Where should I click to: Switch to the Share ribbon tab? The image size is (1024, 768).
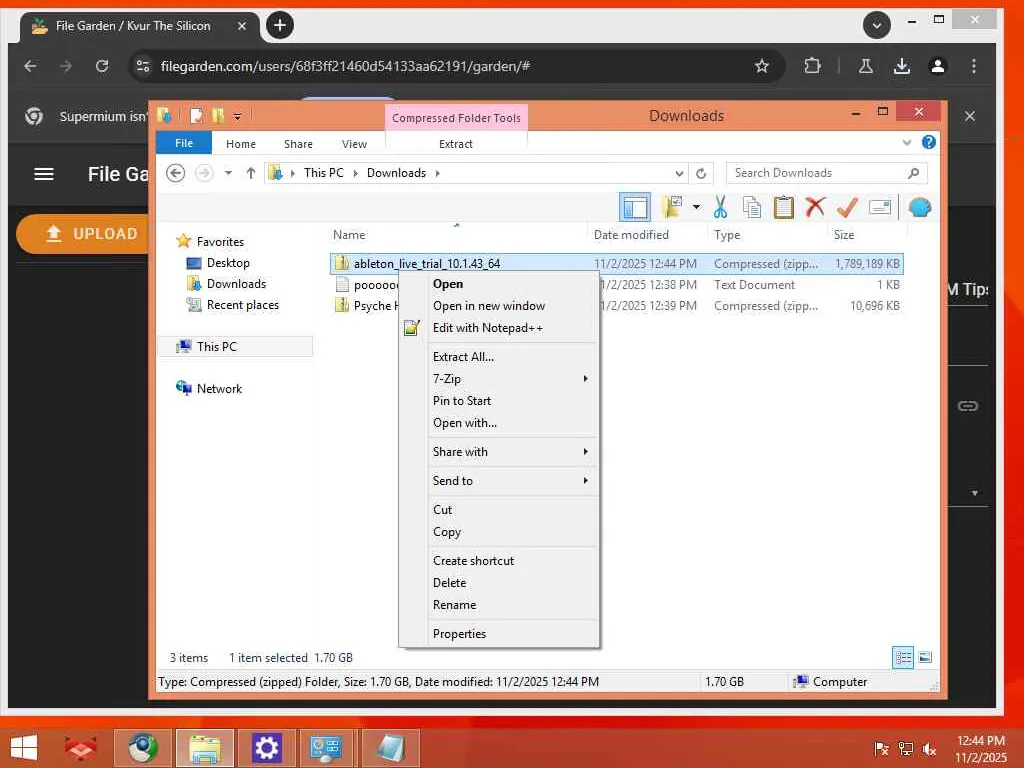tap(298, 144)
